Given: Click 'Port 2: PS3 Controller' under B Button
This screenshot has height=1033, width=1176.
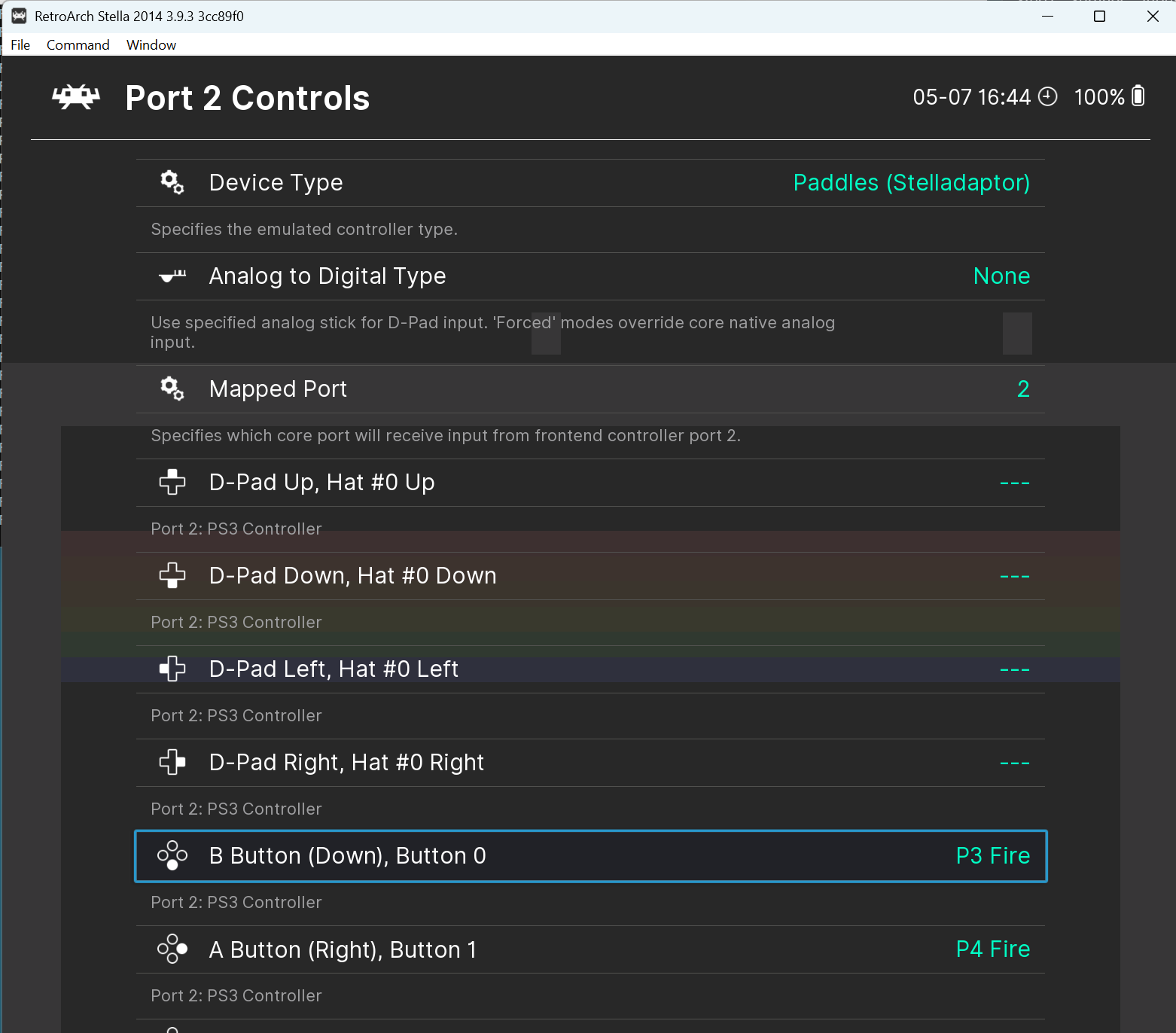Looking at the screenshot, I should point(236,902).
